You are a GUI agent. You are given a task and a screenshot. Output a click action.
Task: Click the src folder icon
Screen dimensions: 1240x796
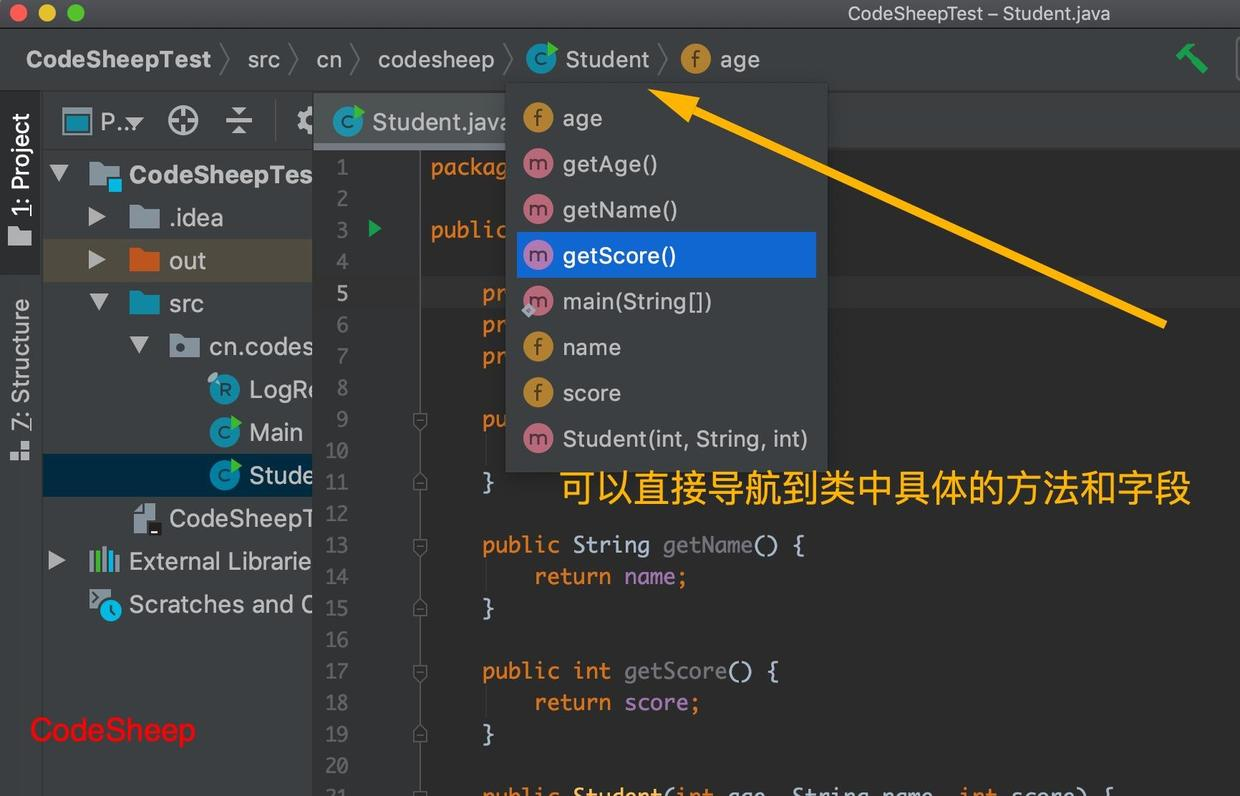145,303
